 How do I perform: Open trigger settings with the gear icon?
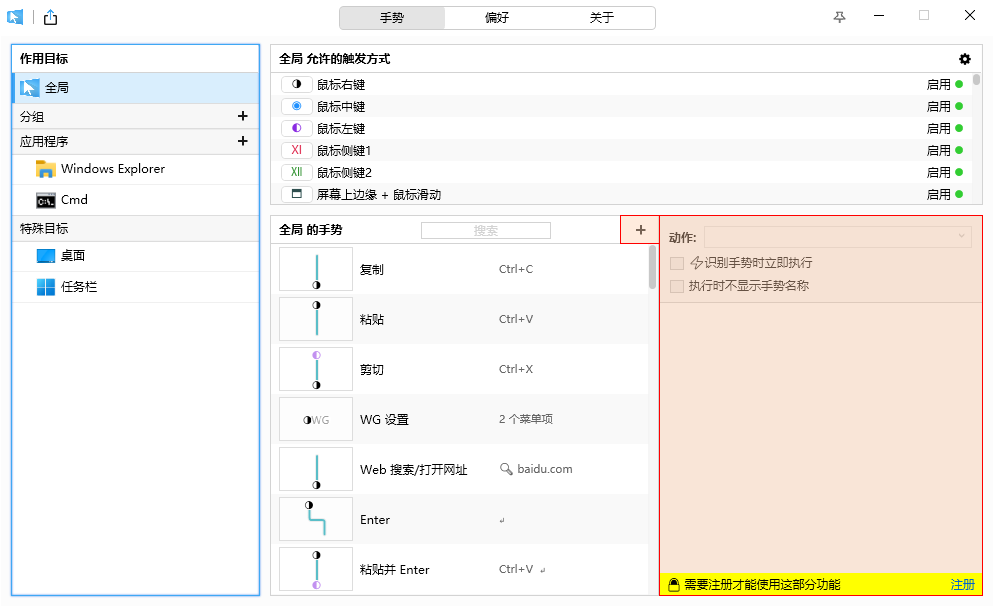[x=964, y=59]
